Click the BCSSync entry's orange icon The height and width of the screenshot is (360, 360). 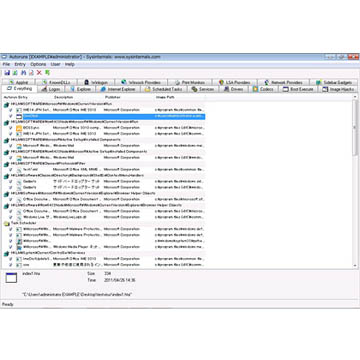click(x=19, y=128)
